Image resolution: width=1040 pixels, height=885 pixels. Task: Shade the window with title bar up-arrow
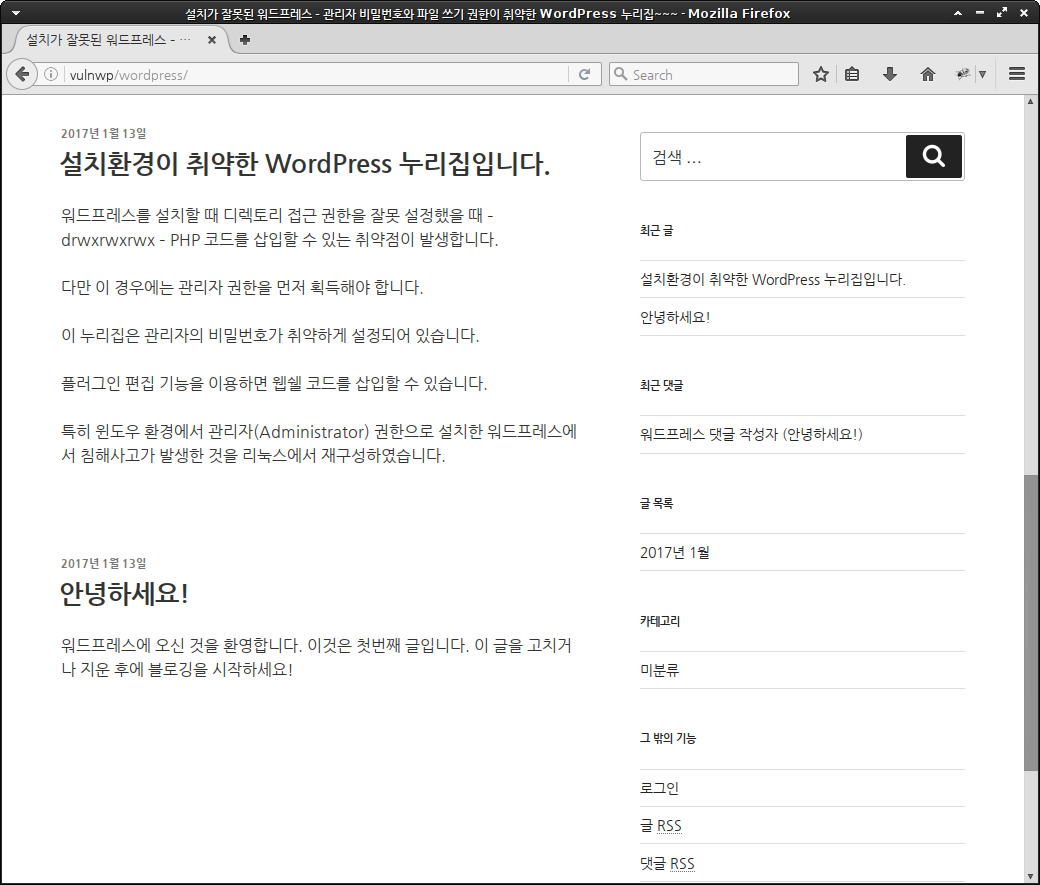click(x=958, y=13)
